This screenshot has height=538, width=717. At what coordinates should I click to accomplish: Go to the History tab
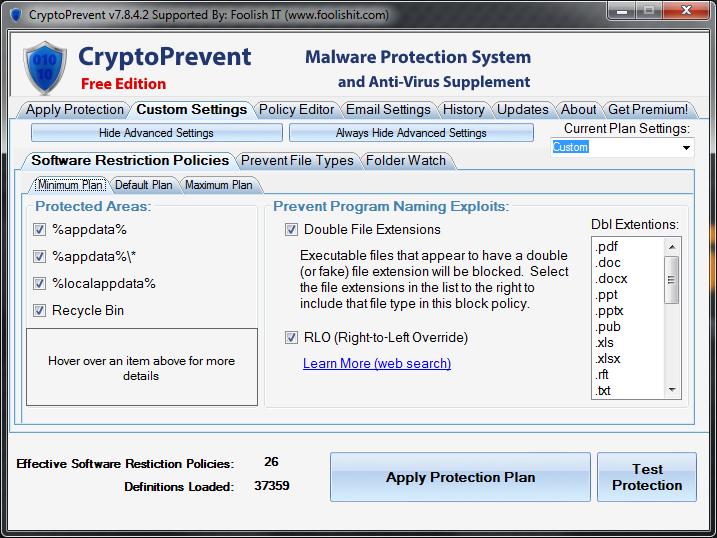pyautogui.click(x=464, y=110)
